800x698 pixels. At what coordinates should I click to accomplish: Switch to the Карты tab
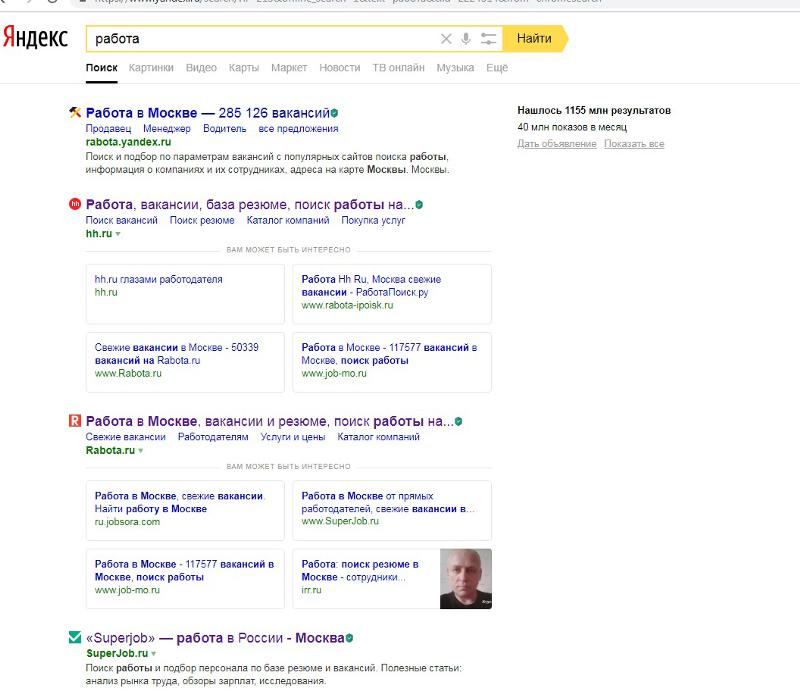[244, 68]
